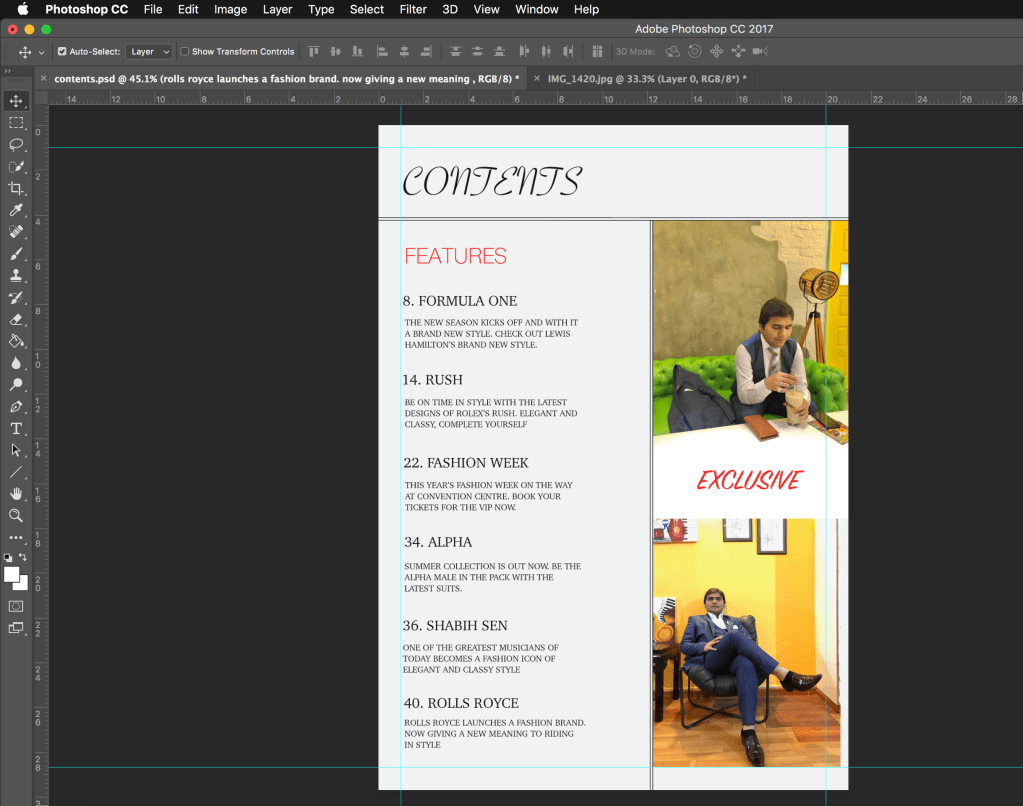
Task: Select the Lasso tool
Action: tap(16, 144)
